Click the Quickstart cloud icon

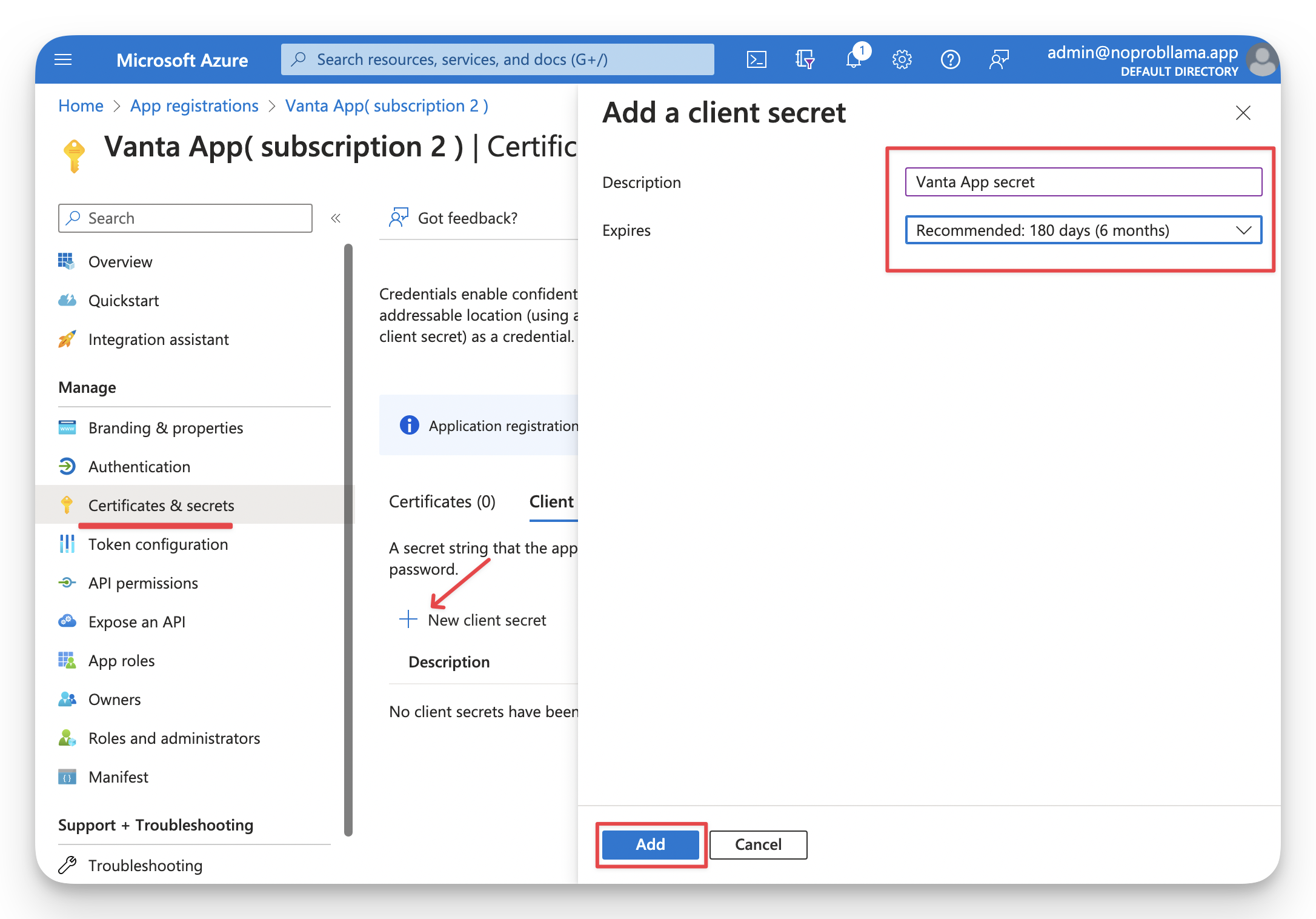(x=67, y=300)
